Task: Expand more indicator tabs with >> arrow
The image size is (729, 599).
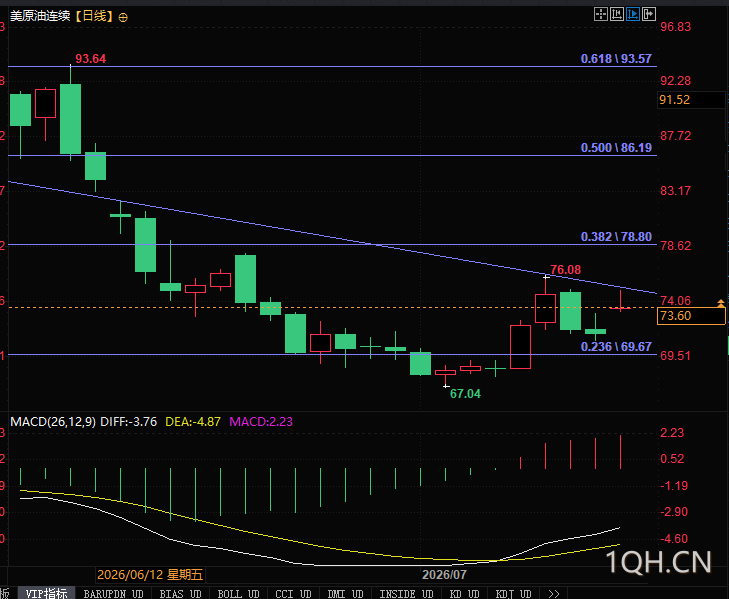Action: pyautogui.click(x=554, y=593)
